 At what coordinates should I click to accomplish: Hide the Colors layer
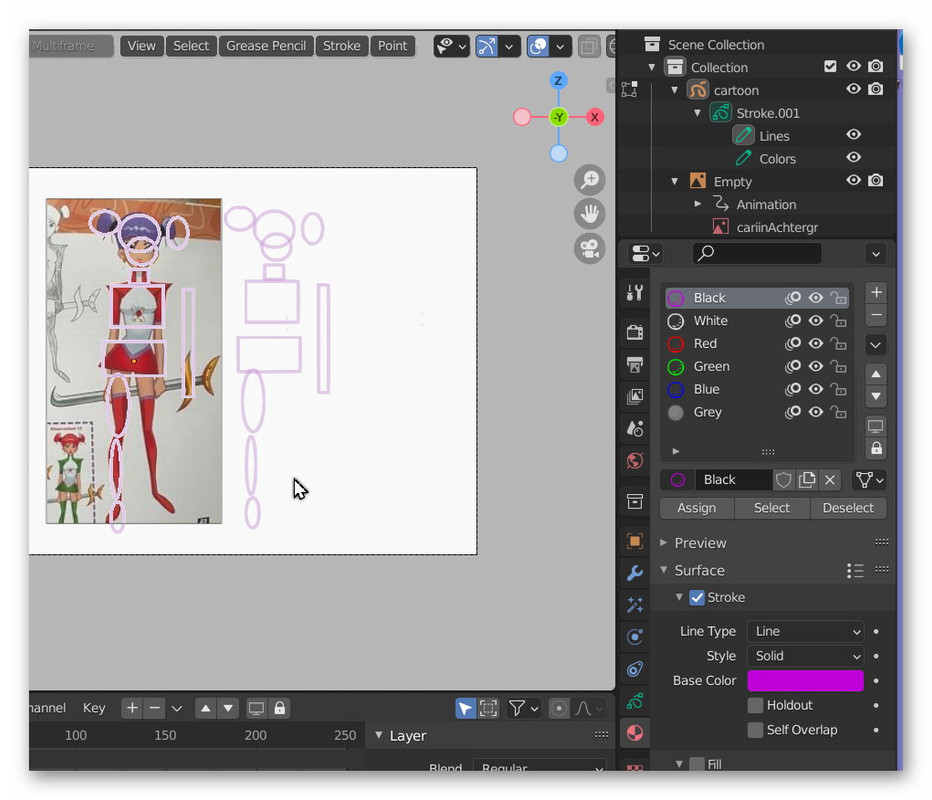tap(853, 158)
